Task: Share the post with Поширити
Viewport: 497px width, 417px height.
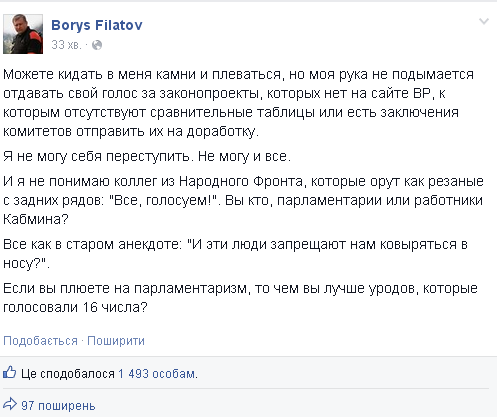Action: click(116, 341)
